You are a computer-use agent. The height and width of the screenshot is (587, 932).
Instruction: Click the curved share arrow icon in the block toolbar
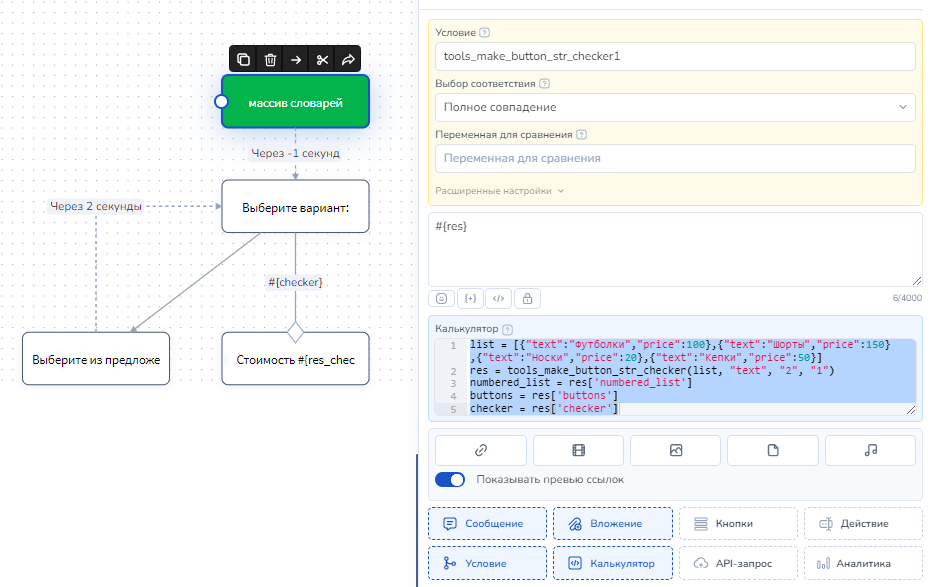tap(348, 60)
